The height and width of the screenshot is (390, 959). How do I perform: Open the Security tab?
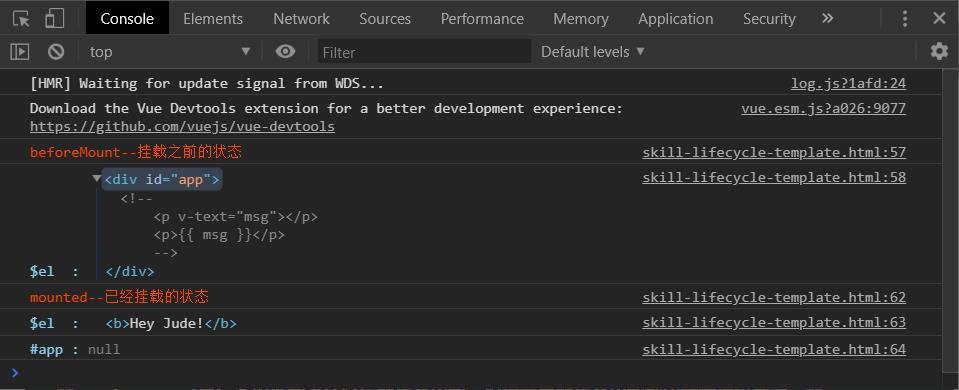click(x=769, y=19)
